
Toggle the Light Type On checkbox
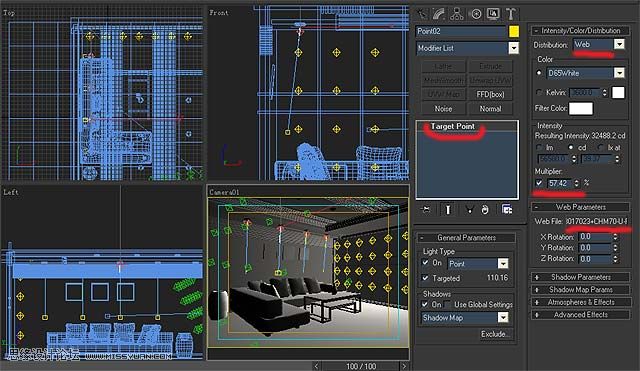click(x=425, y=263)
